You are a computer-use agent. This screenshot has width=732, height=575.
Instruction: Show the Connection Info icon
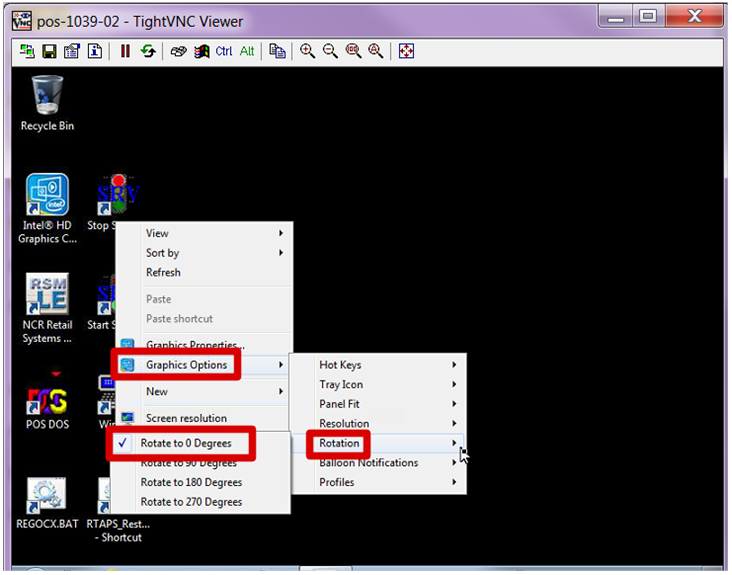(x=94, y=51)
